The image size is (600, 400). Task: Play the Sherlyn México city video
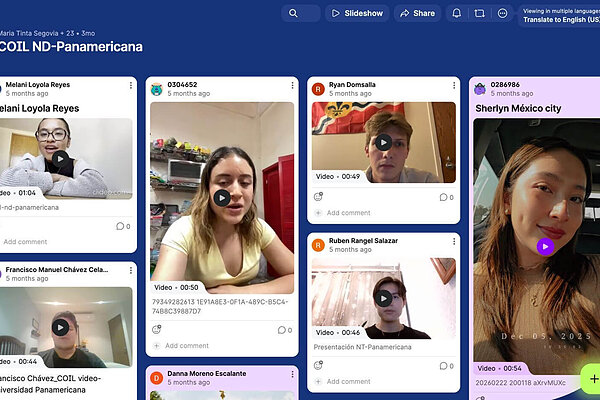pos(545,247)
